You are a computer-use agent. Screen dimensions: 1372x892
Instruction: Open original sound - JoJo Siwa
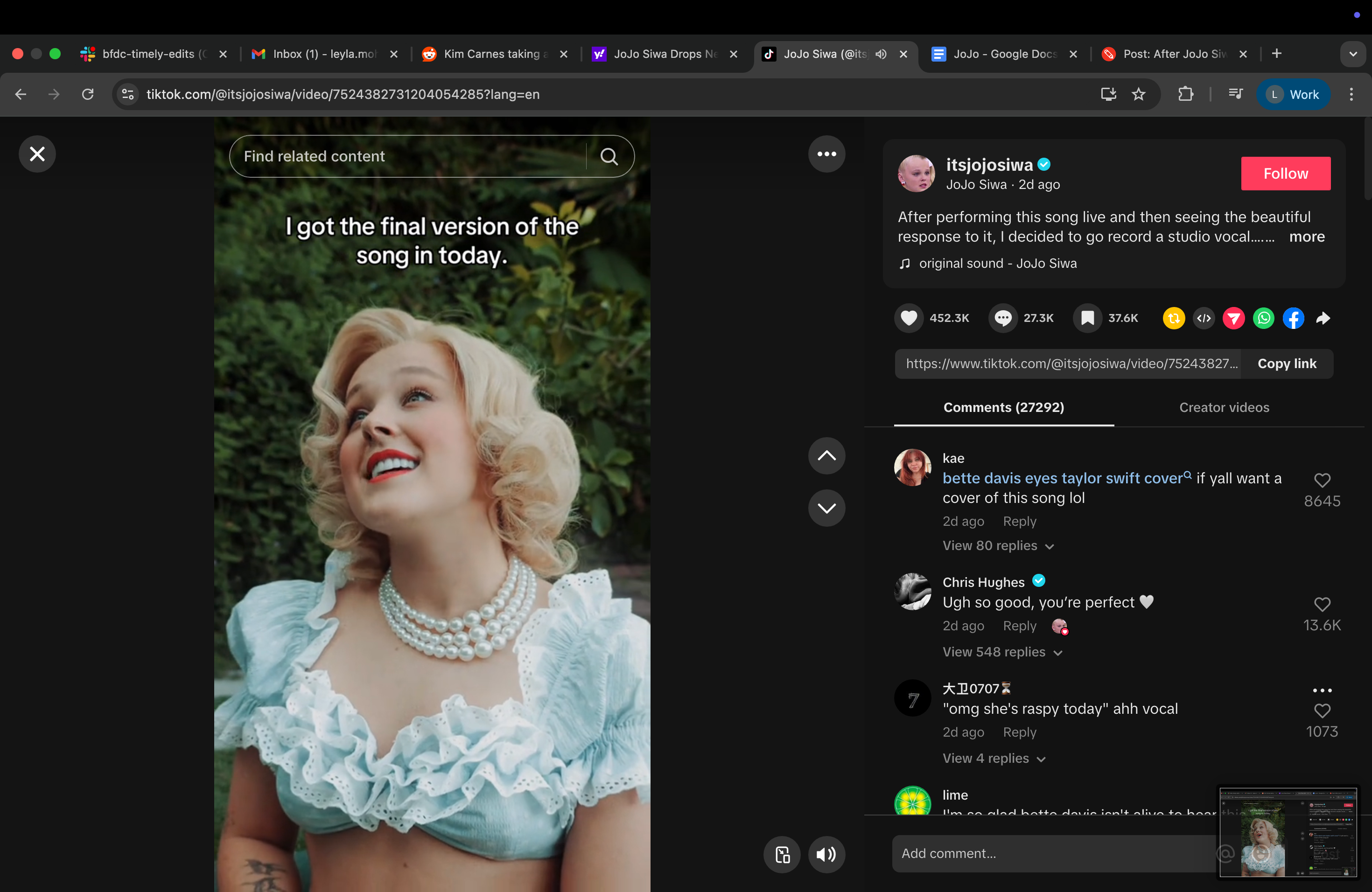coord(997,263)
